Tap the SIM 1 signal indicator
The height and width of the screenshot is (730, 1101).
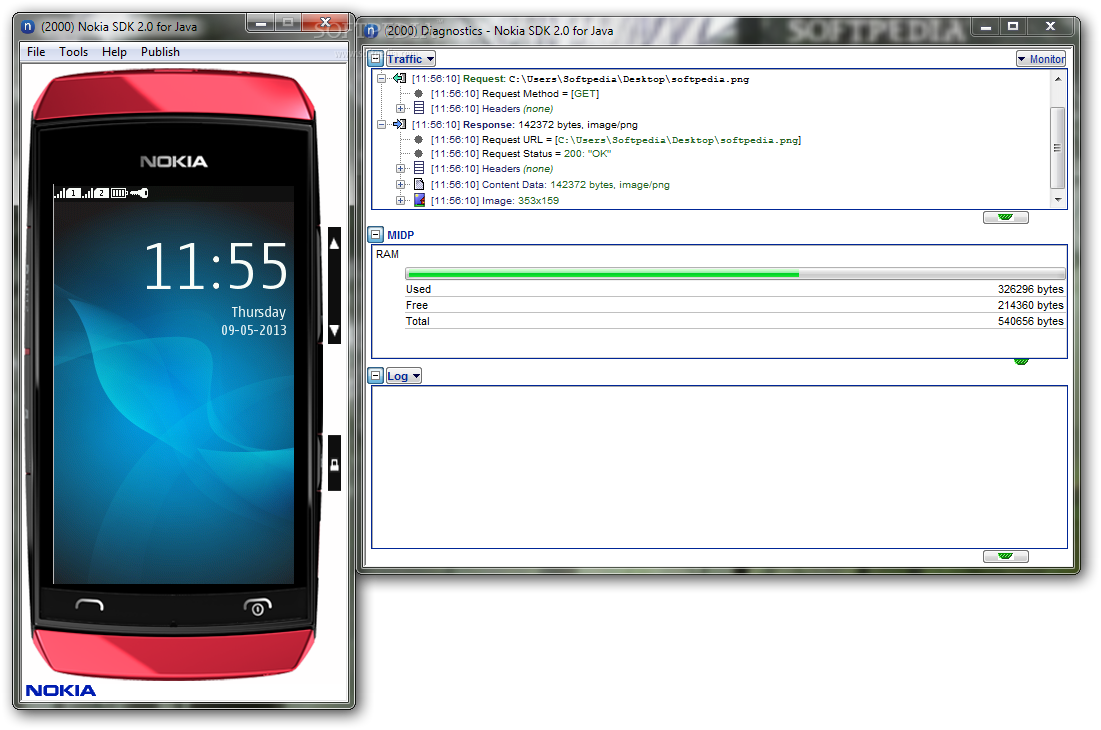pyautogui.click(x=67, y=192)
